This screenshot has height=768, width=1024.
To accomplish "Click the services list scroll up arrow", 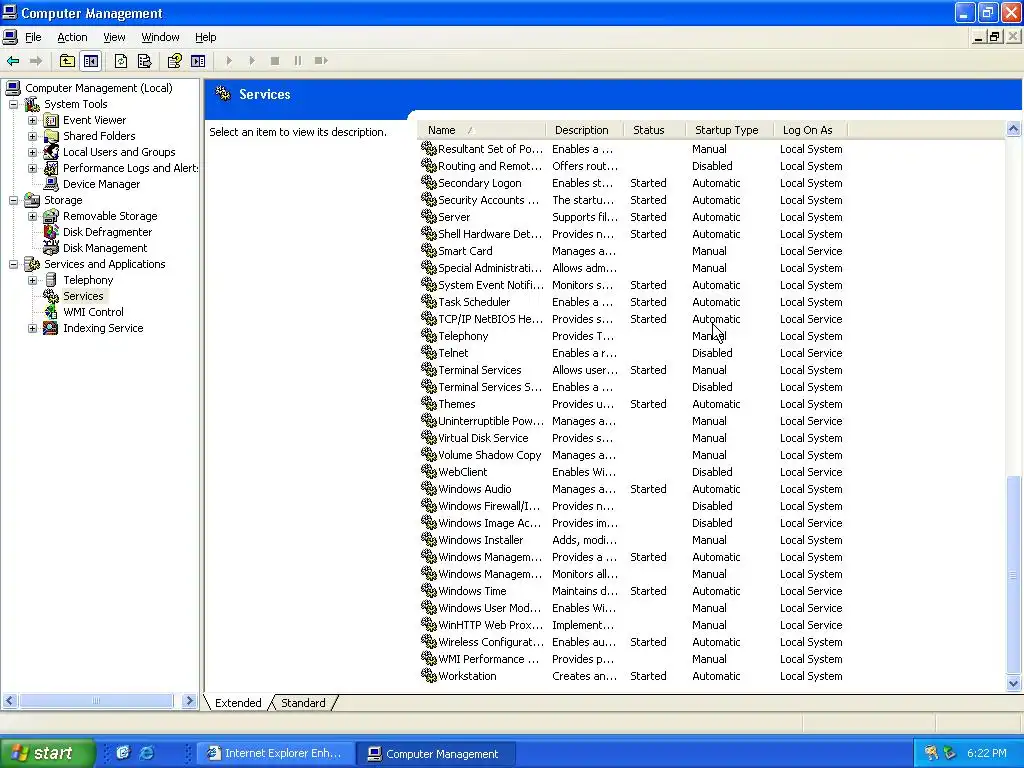I will pyautogui.click(x=1013, y=129).
